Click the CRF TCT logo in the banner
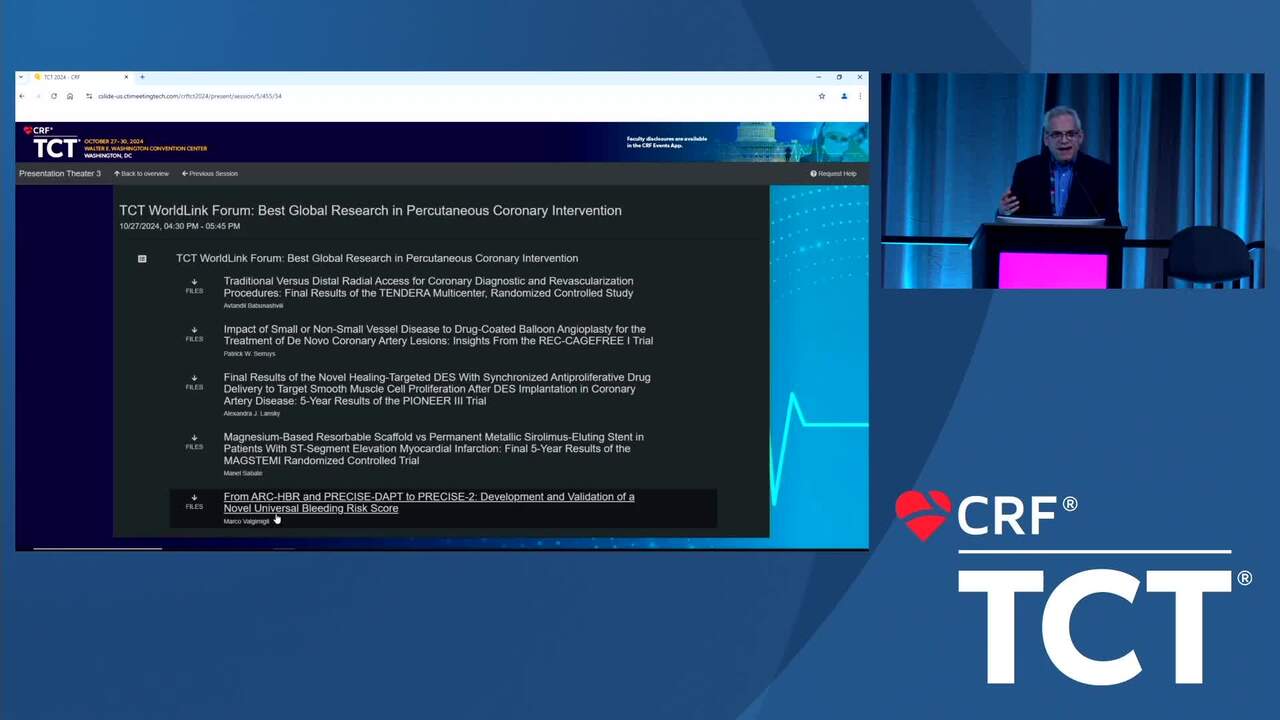This screenshot has width=1280, height=720. click(51, 142)
